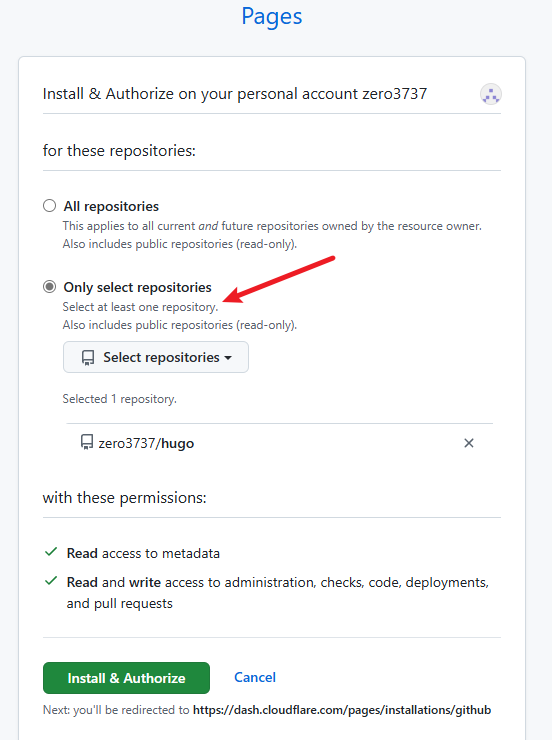Select the All repositories radio button
This screenshot has width=552, height=740.
point(50,206)
